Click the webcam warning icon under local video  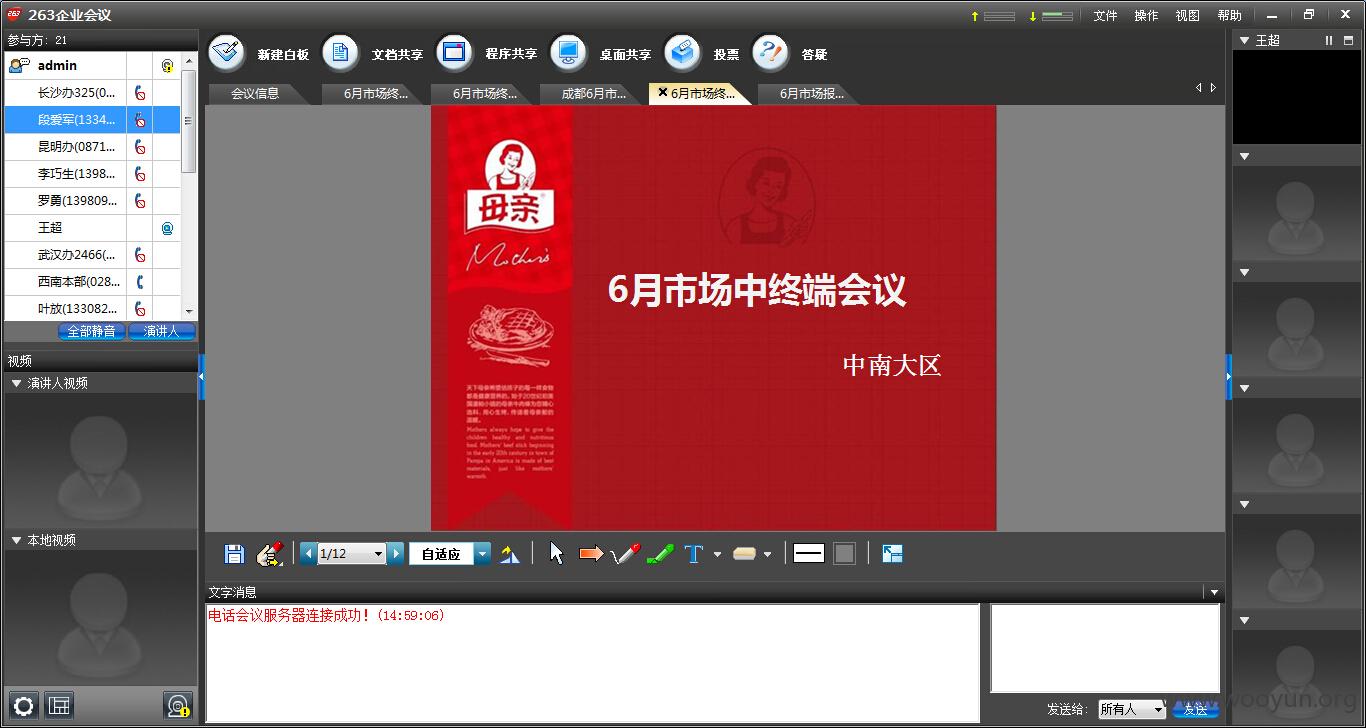(178, 705)
